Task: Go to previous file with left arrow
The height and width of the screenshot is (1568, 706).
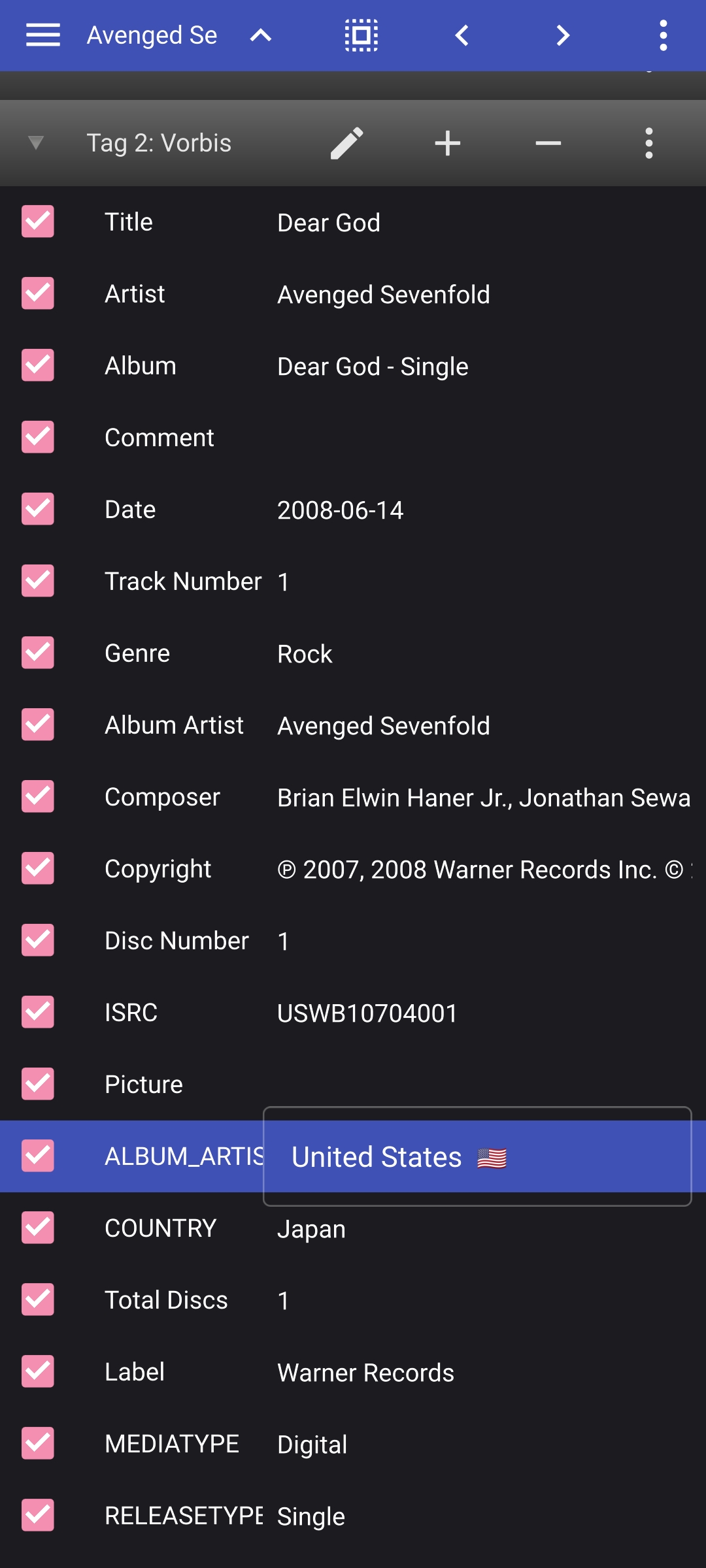Action: [x=462, y=35]
